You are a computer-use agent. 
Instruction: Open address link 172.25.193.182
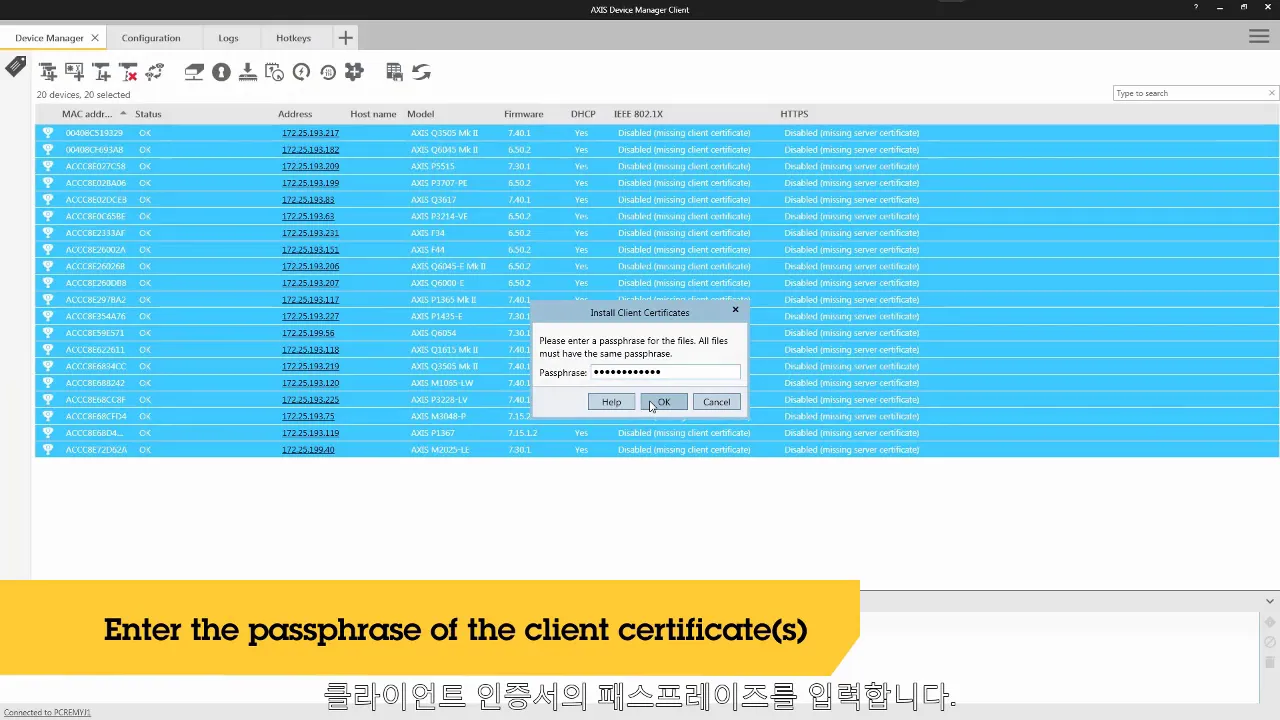pos(310,150)
